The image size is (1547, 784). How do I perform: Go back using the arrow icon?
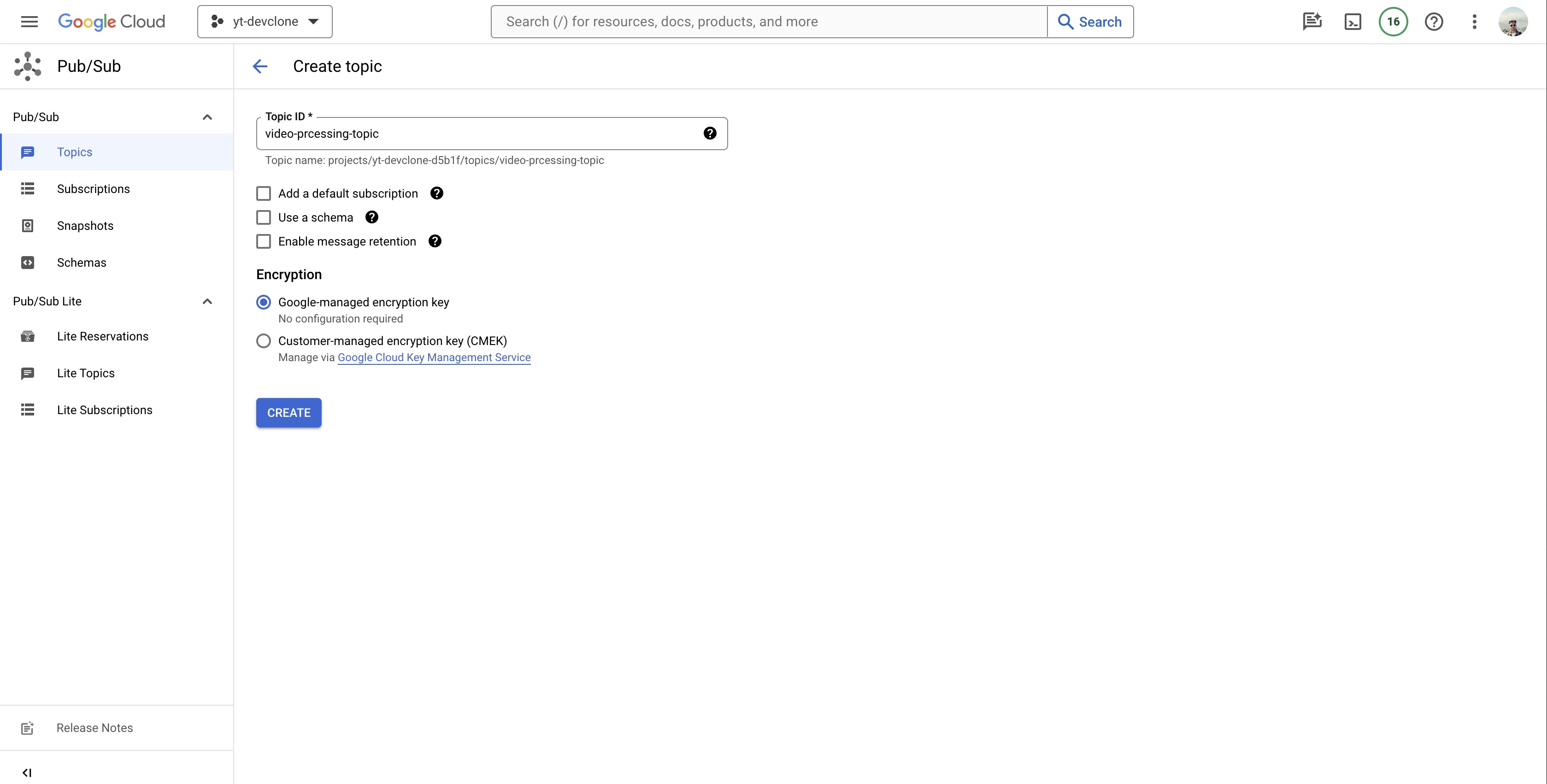[260, 66]
